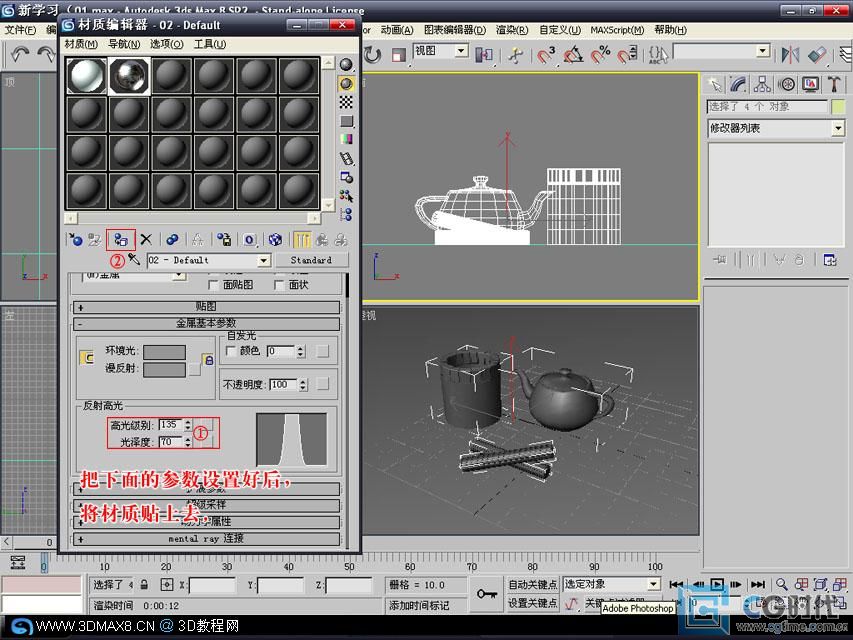Click Get Material icon in Material Editor
The height and width of the screenshot is (640, 853).
(75, 239)
